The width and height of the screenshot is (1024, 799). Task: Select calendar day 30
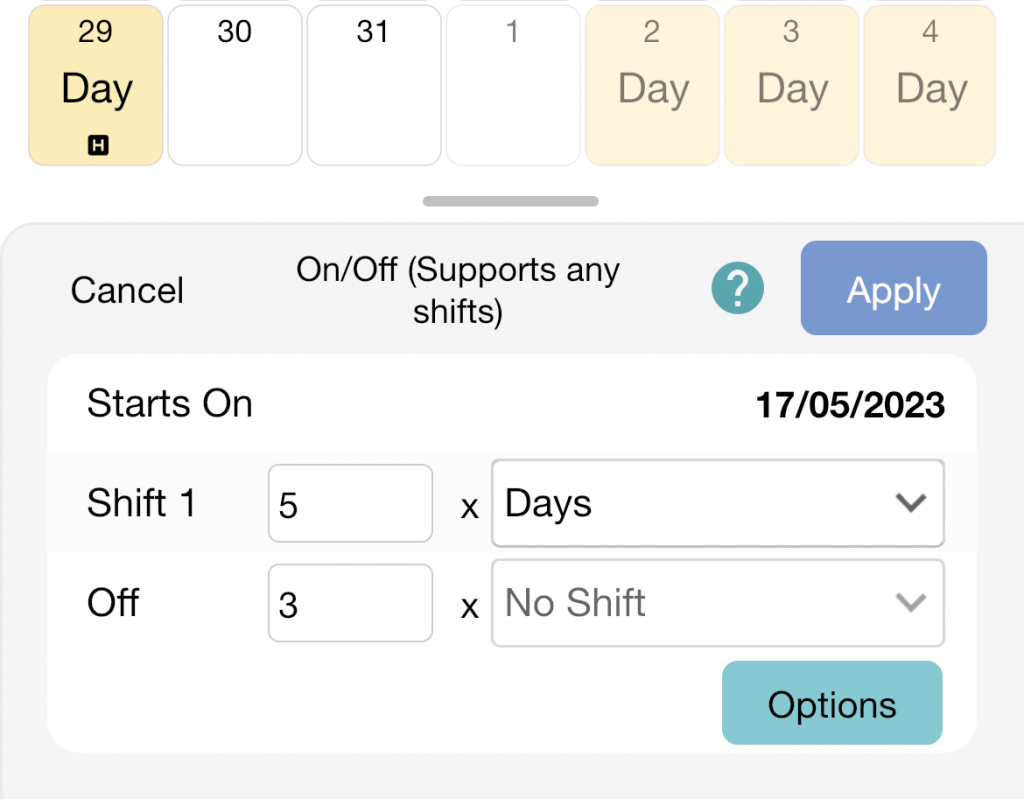(x=234, y=85)
